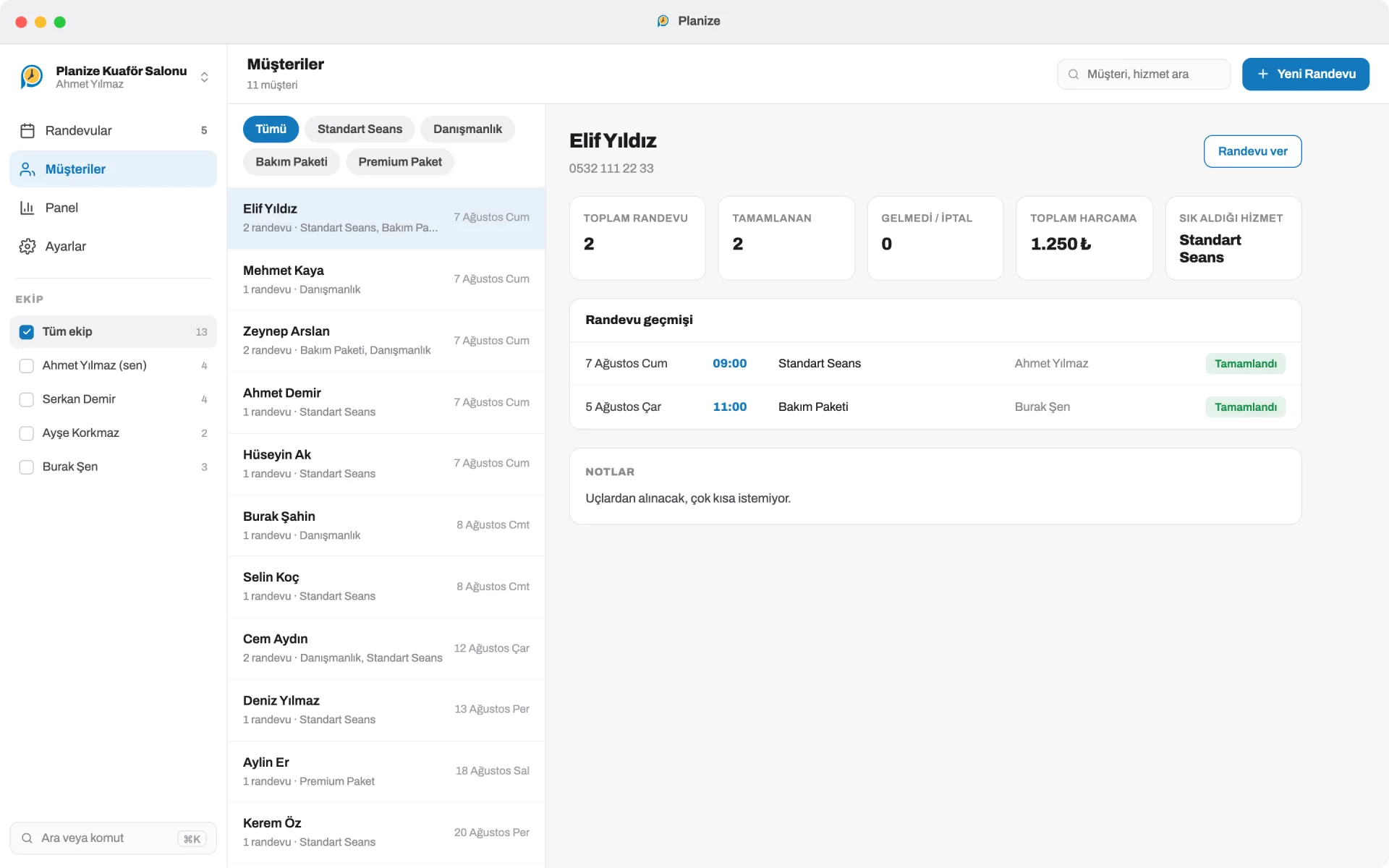This screenshot has width=1389, height=868.
Task: Select customer Zeynep Arslan
Action: [386, 341]
